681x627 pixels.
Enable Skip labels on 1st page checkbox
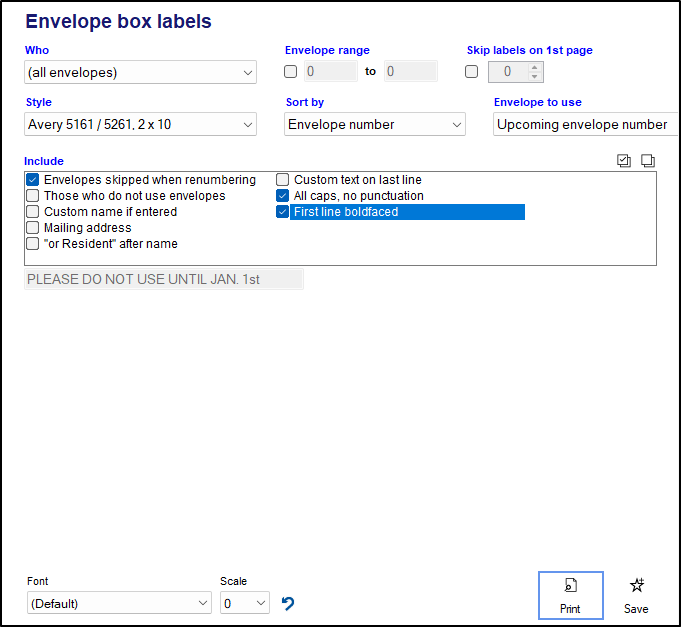[x=473, y=72]
